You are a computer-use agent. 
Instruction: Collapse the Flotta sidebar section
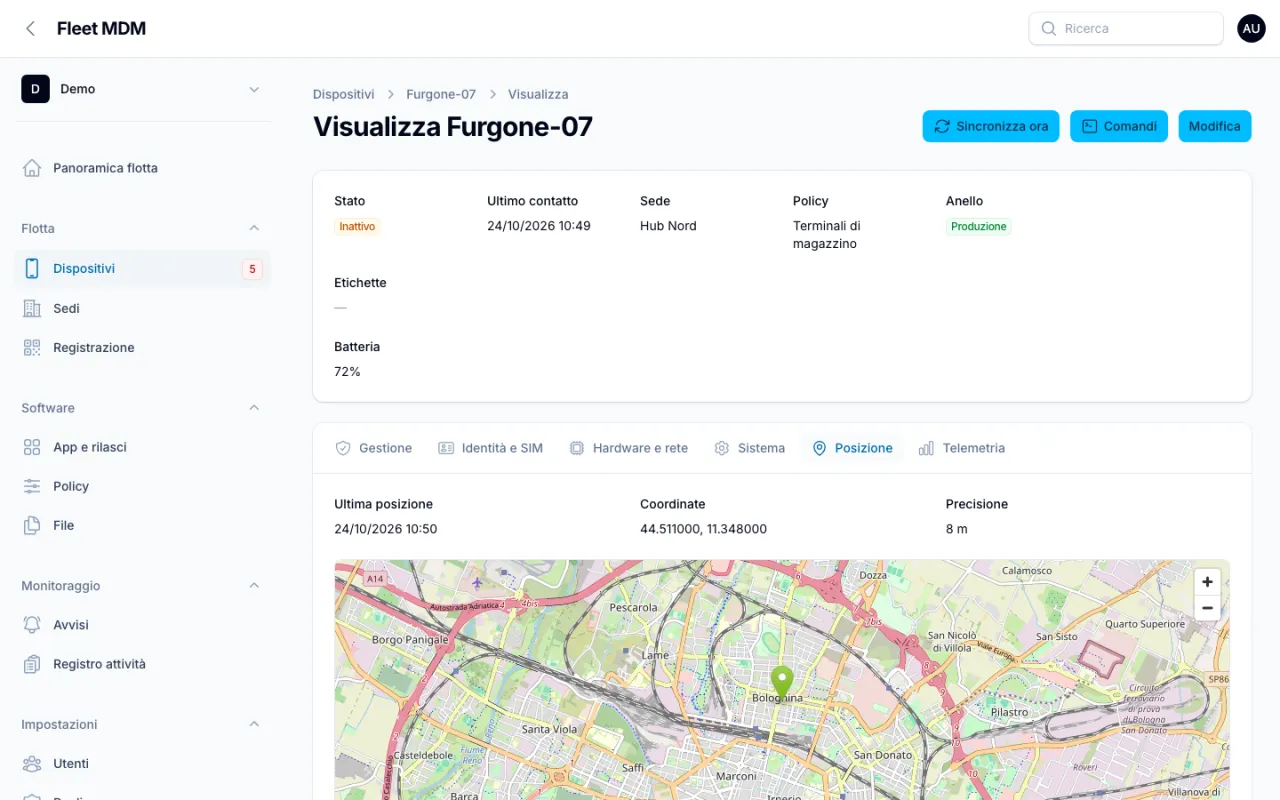pyautogui.click(x=254, y=229)
